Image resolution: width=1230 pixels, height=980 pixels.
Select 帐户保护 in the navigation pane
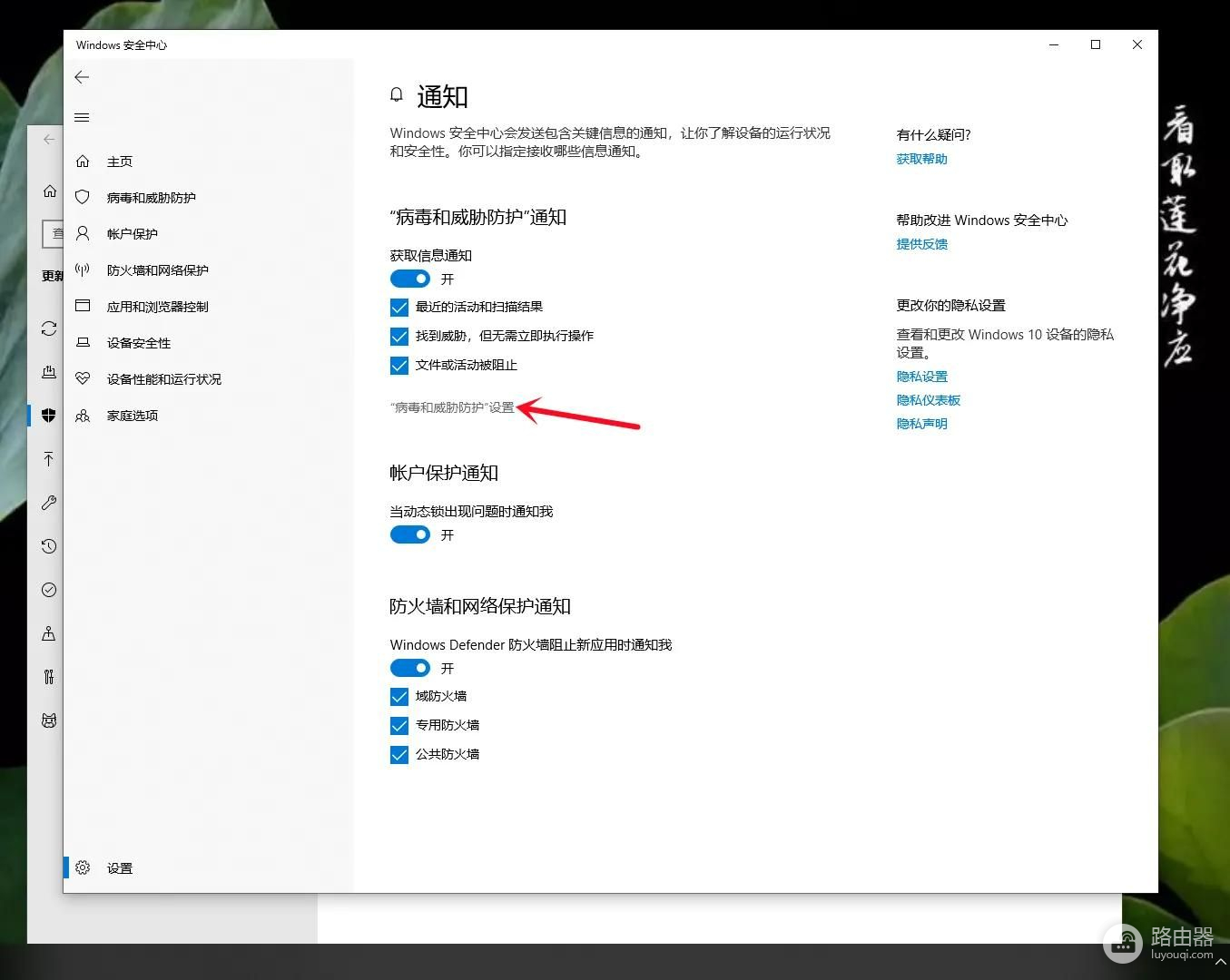[x=133, y=234]
